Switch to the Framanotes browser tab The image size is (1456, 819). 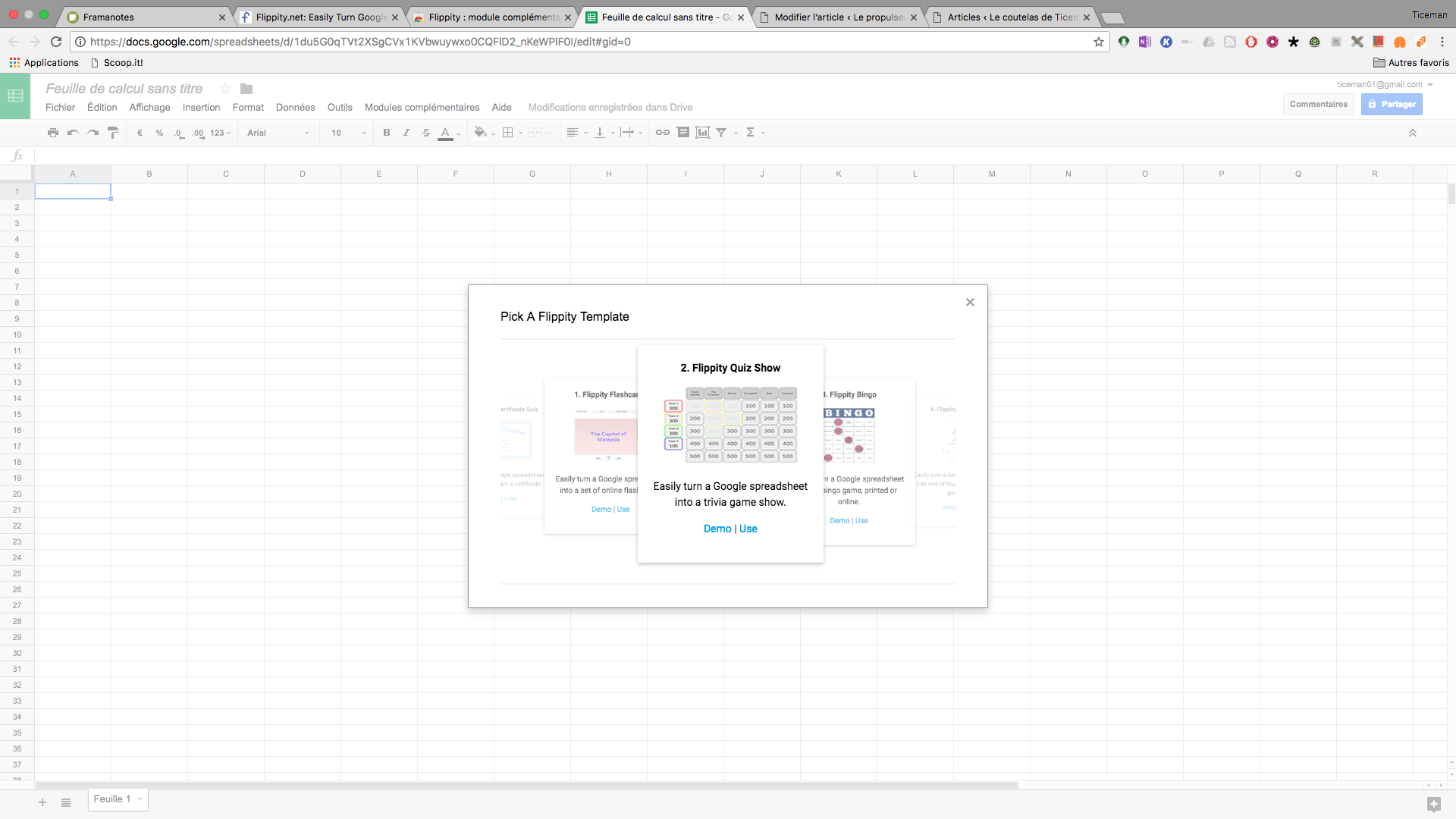click(x=146, y=17)
